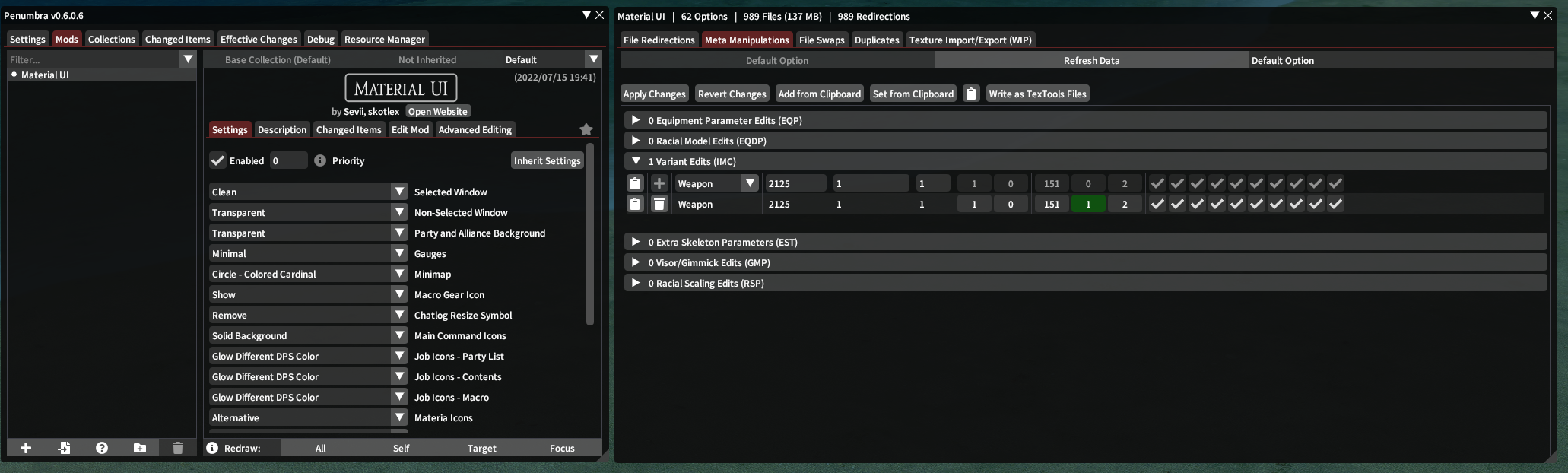Switch to File Redirections tab
1568x473 pixels.
pos(659,40)
